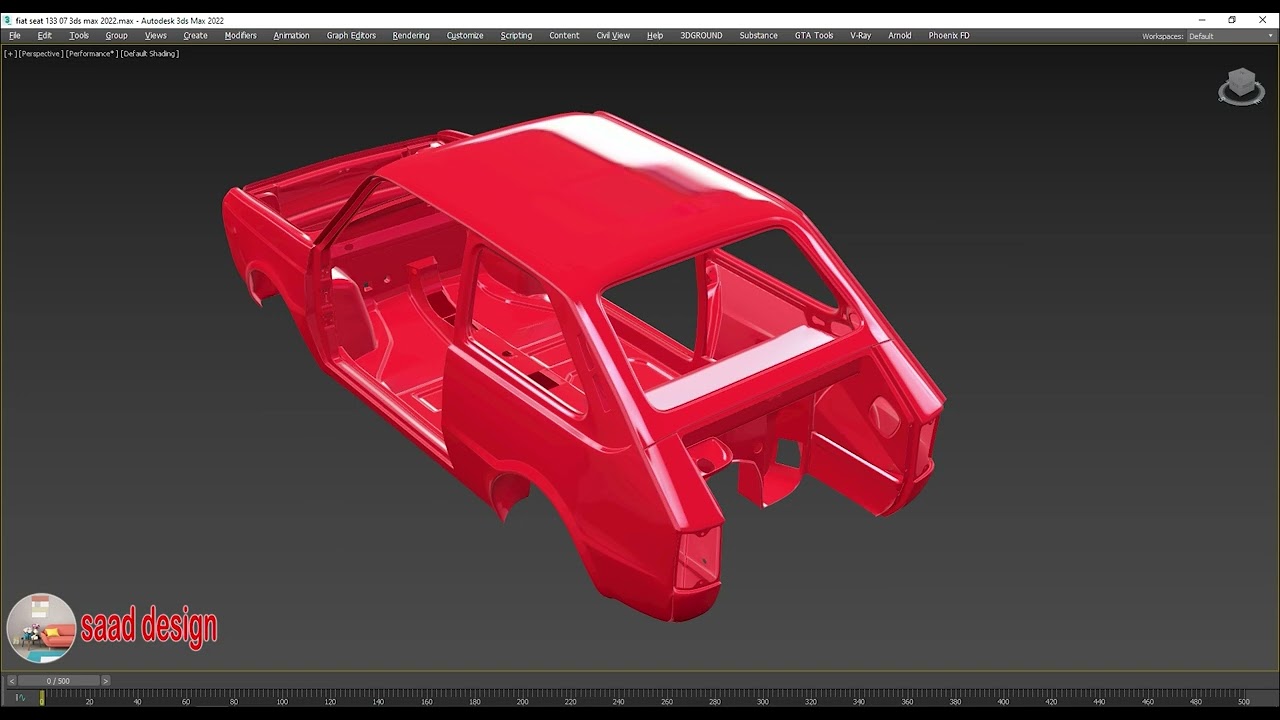Click the ViewCube in the viewport corner
This screenshot has height=720, width=1280.
coord(1241,86)
